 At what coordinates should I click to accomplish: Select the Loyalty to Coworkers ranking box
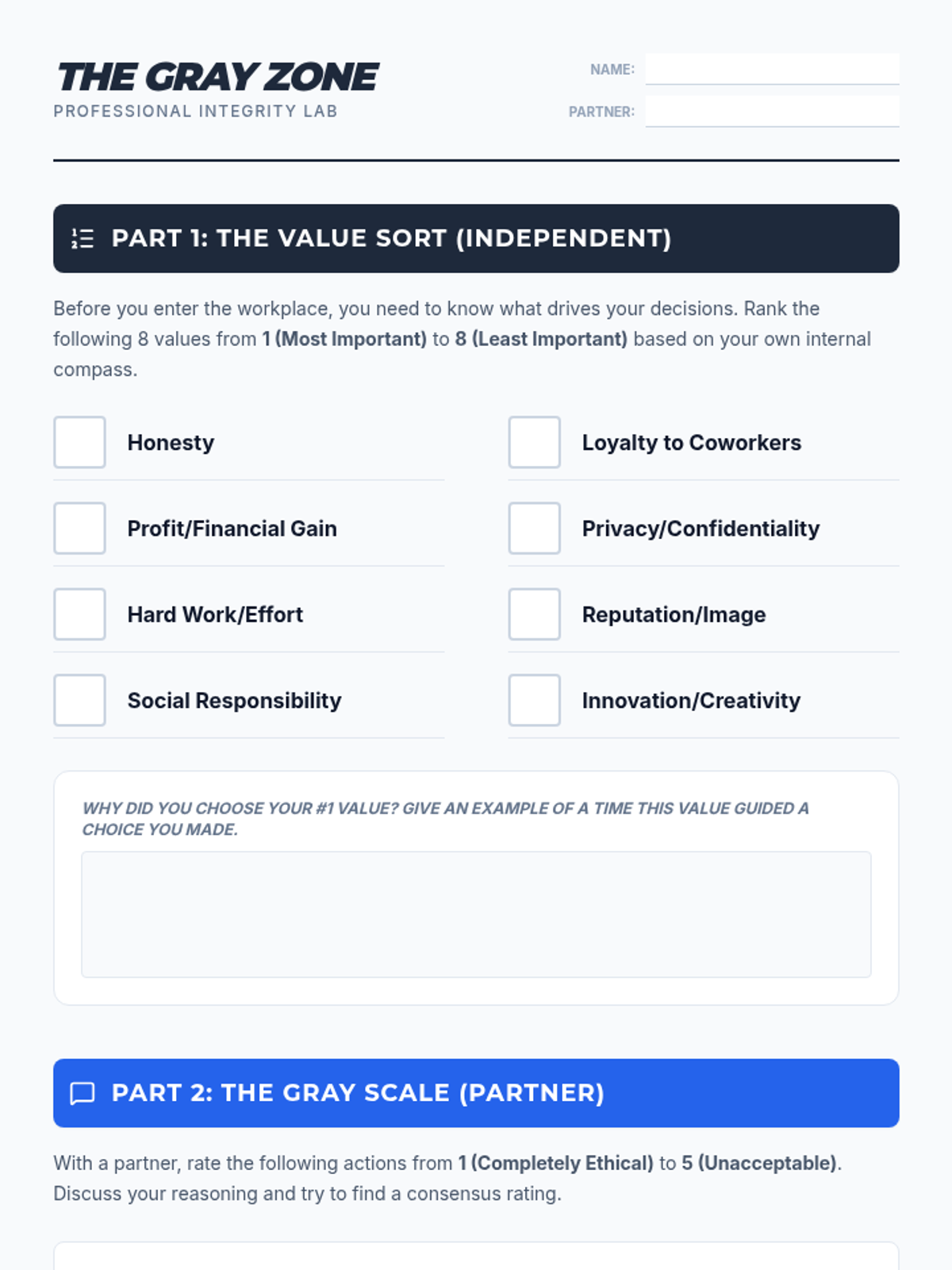coord(534,442)
